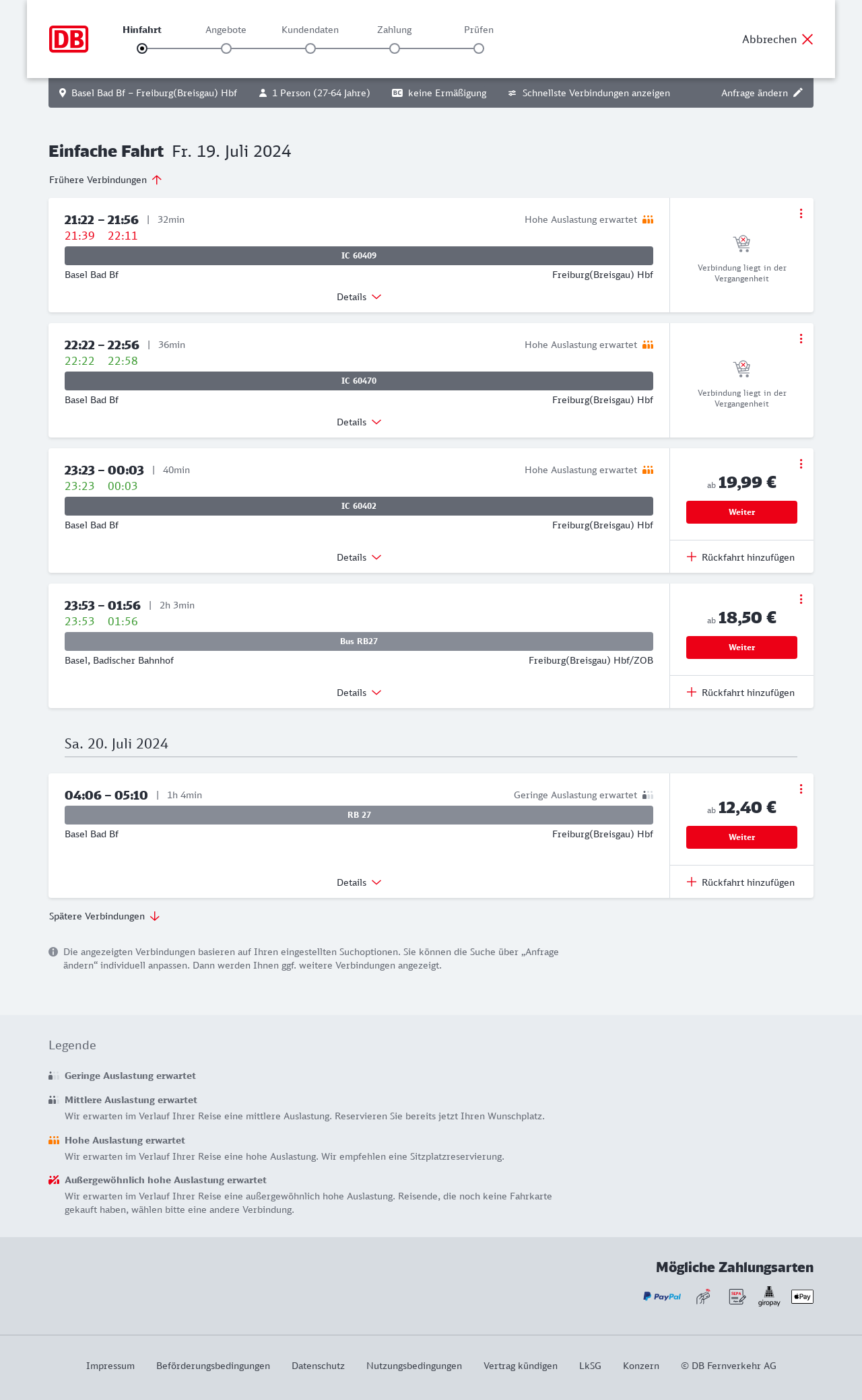This screenshot has width=862, height=1400.
Task: Add return trip to the 23:53 bus connection
Action: (x=741, y=693)
